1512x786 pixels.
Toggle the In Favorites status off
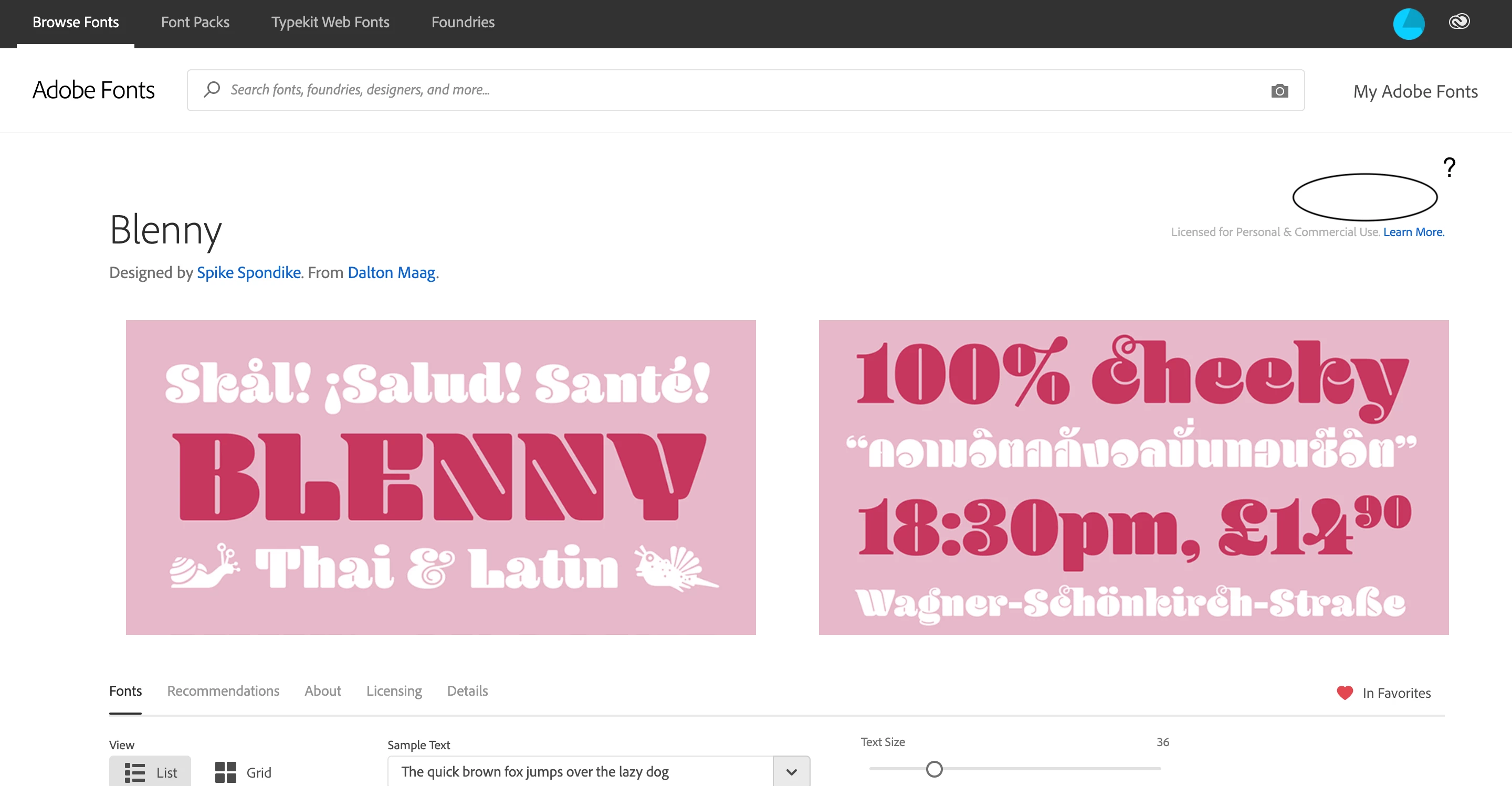tap(1396, 693)
